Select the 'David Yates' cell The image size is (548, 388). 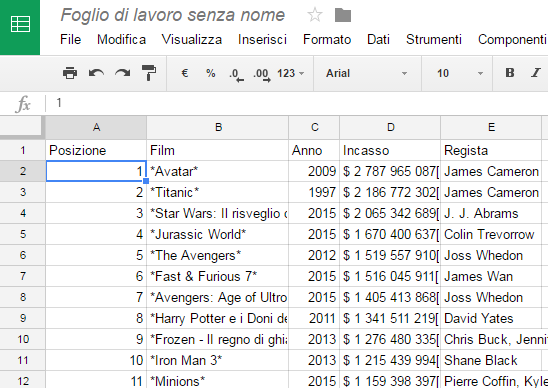point(491,318)
